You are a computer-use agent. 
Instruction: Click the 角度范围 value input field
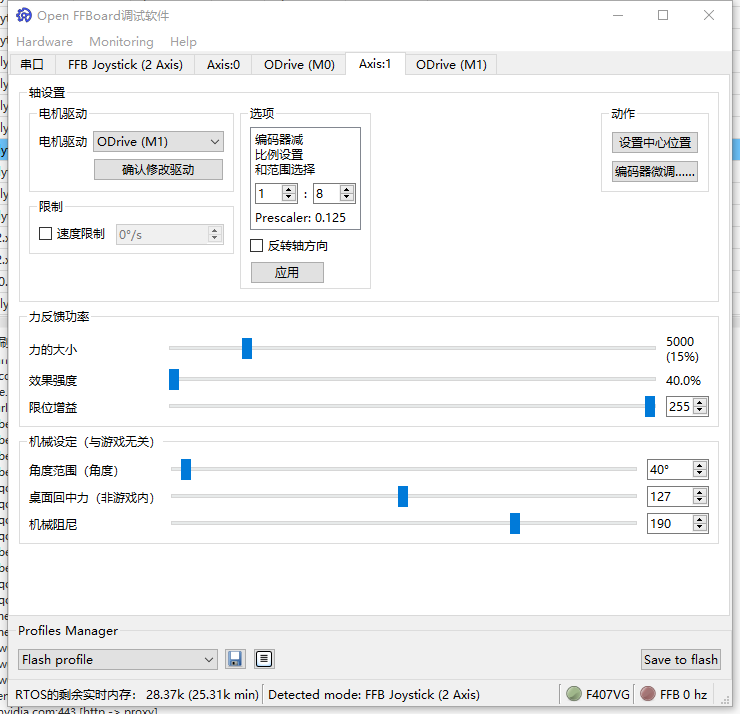point(668,470)
